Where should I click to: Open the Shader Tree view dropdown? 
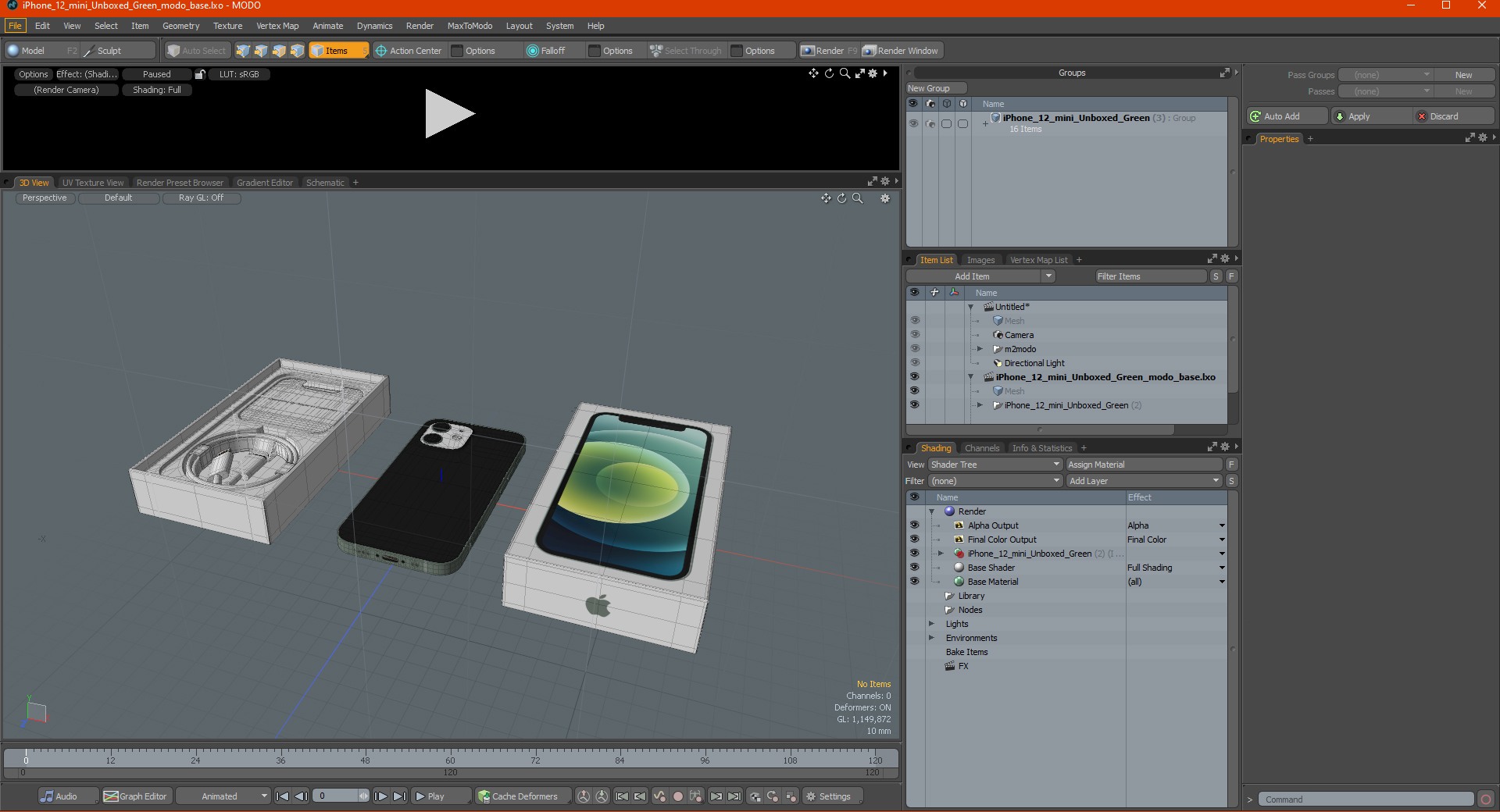pyautogui.click(x=995, y=465)
